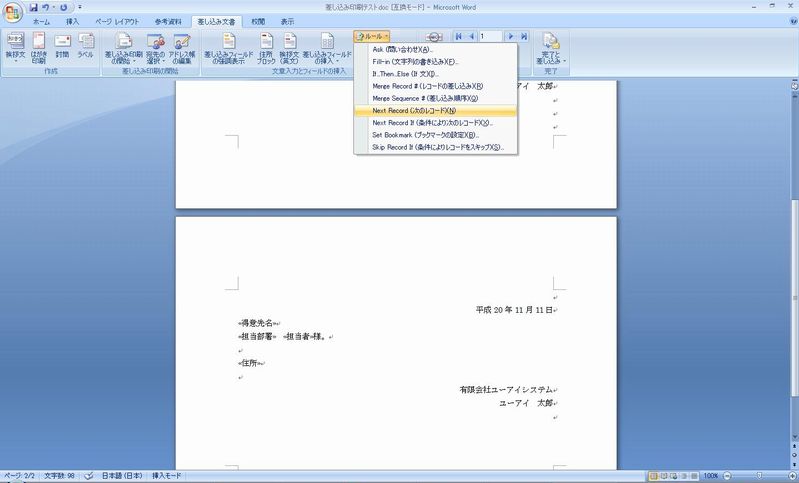Click page count ページ: 2/2 in status bar
The width and height of the screenshot is (799, 483).
[19, 475]
